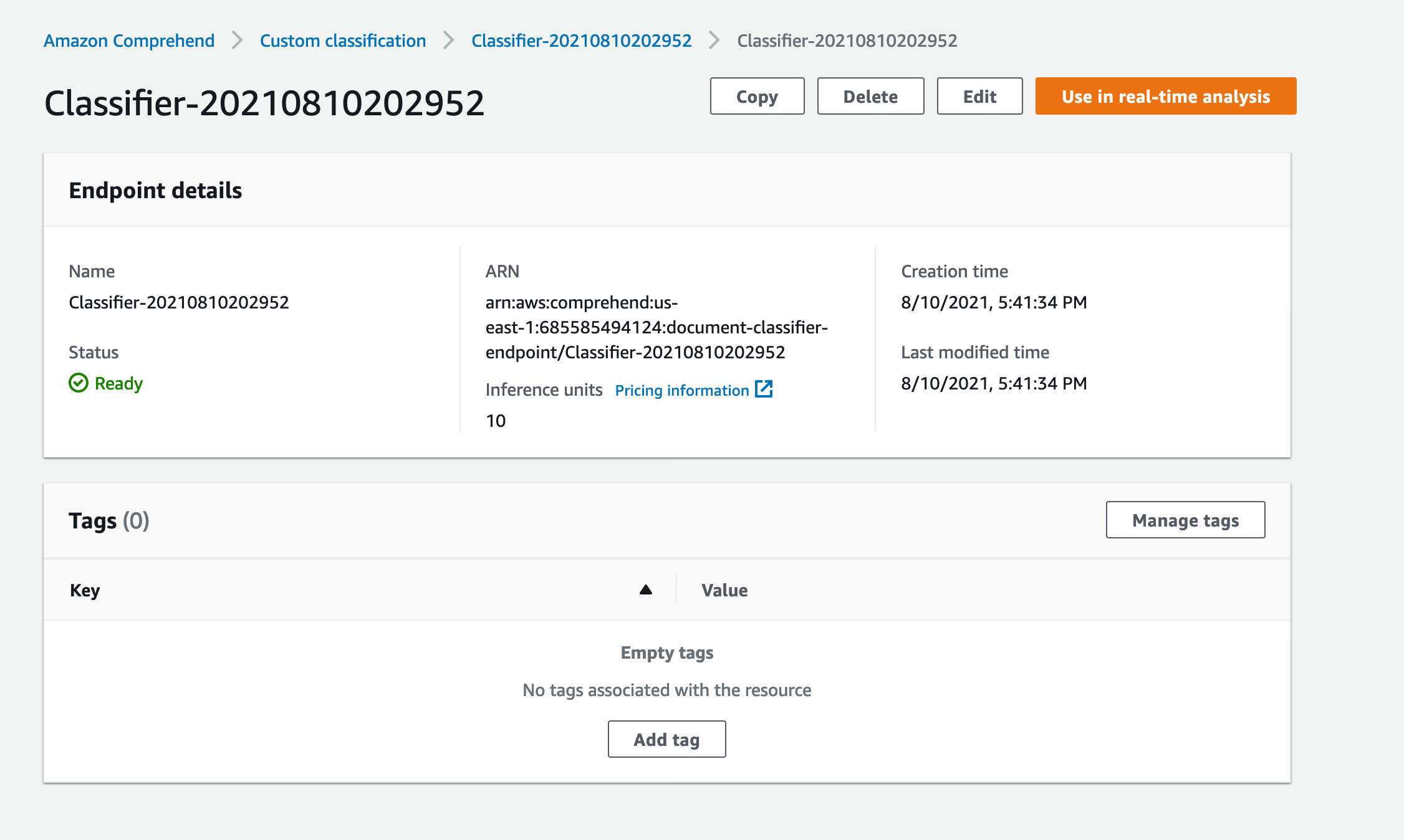Delete this endpoint
The width and height of the screenshot is (1404, 840).
click(x=870, y=96)
